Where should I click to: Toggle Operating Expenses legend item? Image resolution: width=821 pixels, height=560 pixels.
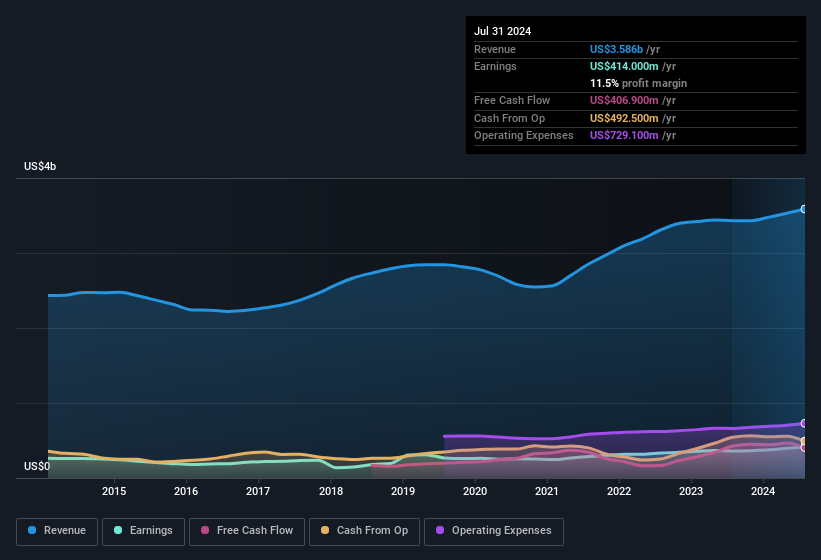tap(493, 531)
